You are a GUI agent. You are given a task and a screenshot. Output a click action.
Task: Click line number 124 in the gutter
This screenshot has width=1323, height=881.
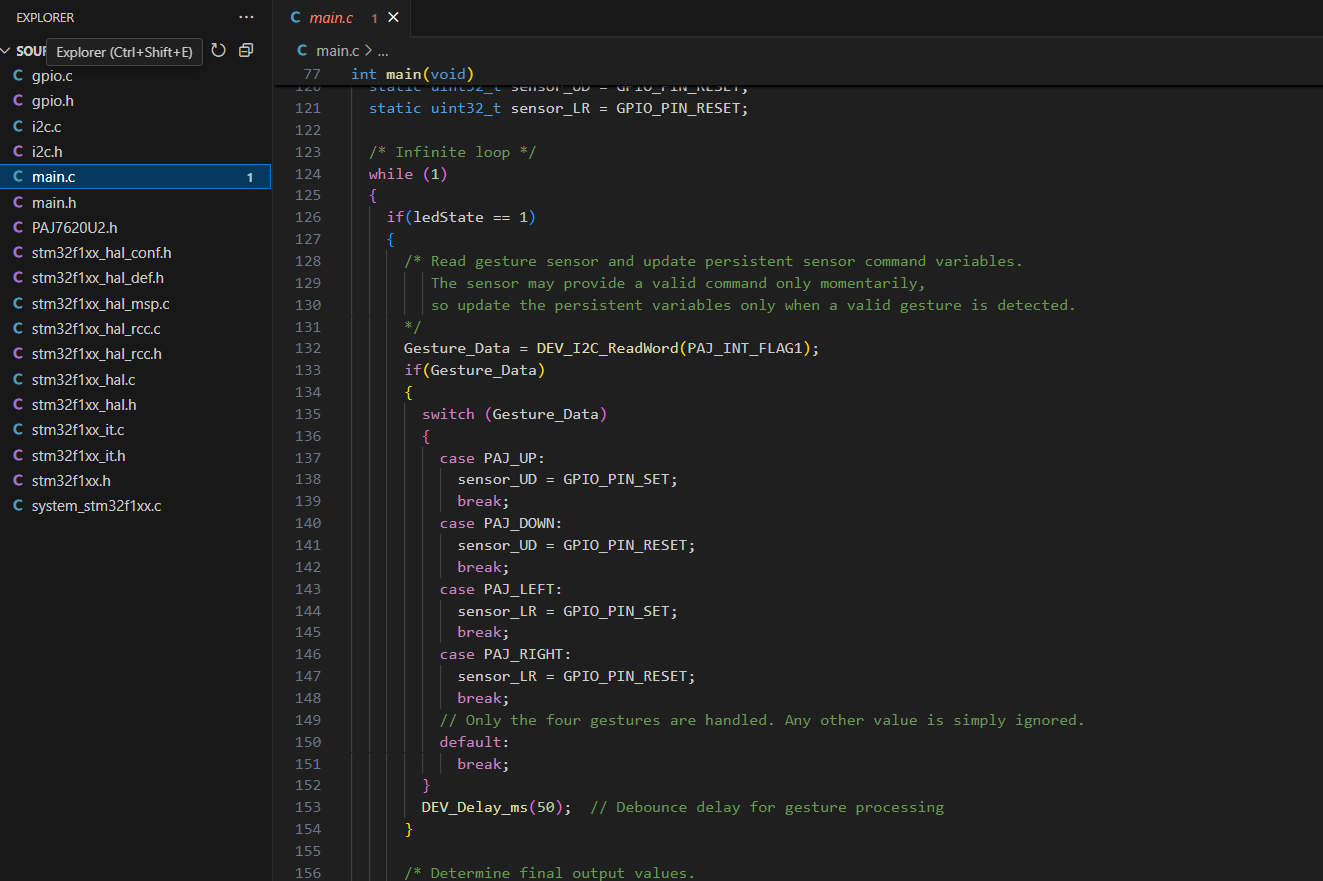click(308, 174)
